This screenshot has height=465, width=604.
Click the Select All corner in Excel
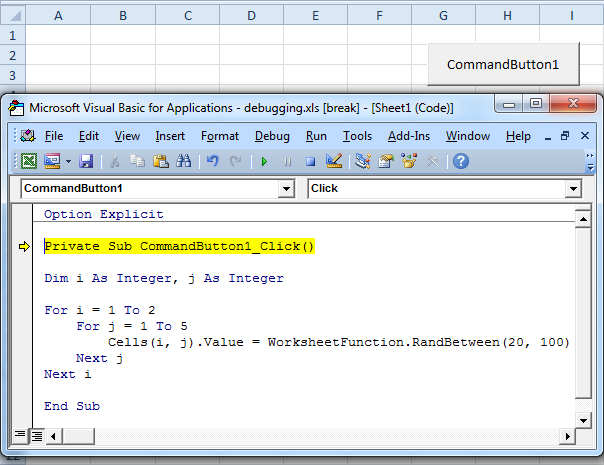pos(13,15)
